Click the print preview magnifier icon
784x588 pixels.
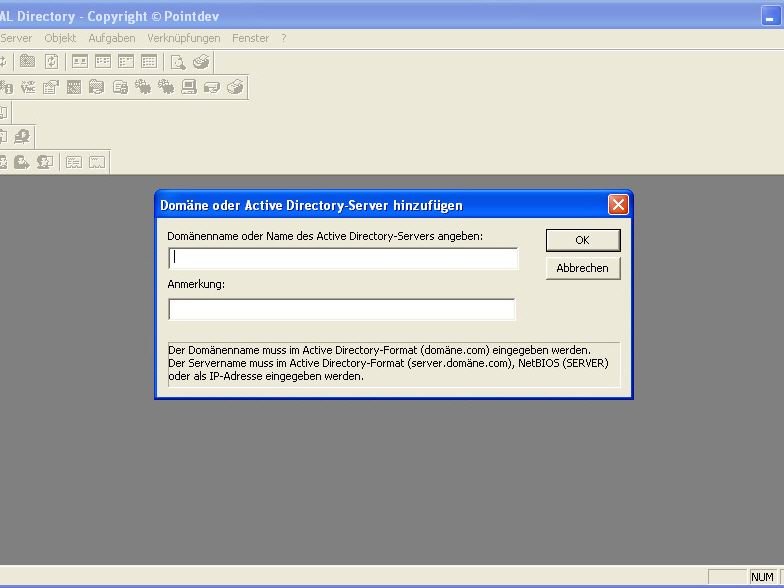(178, 62)
